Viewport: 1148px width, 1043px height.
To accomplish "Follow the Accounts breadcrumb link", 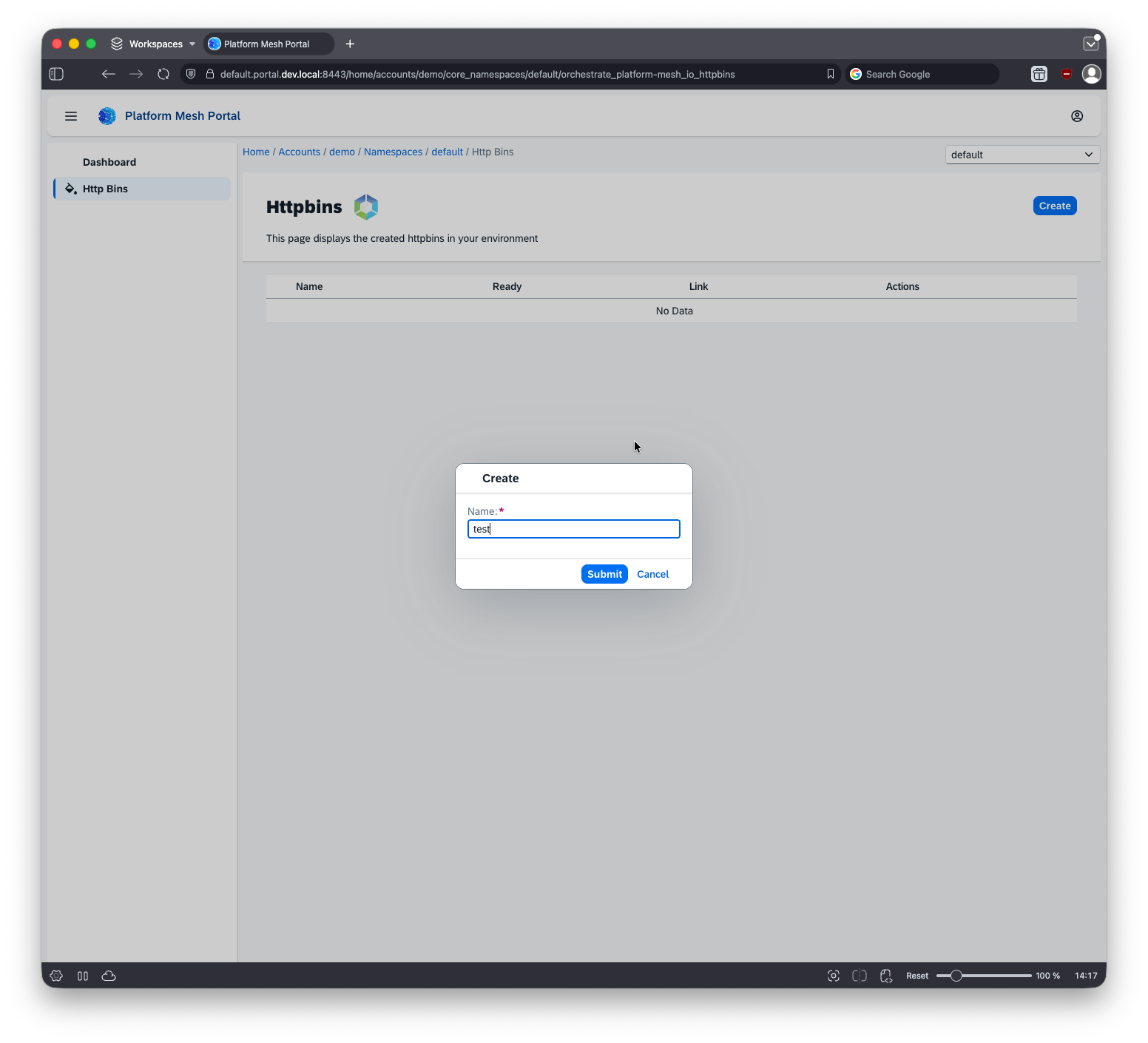I will pyautogui.click(x=299, y=152).
